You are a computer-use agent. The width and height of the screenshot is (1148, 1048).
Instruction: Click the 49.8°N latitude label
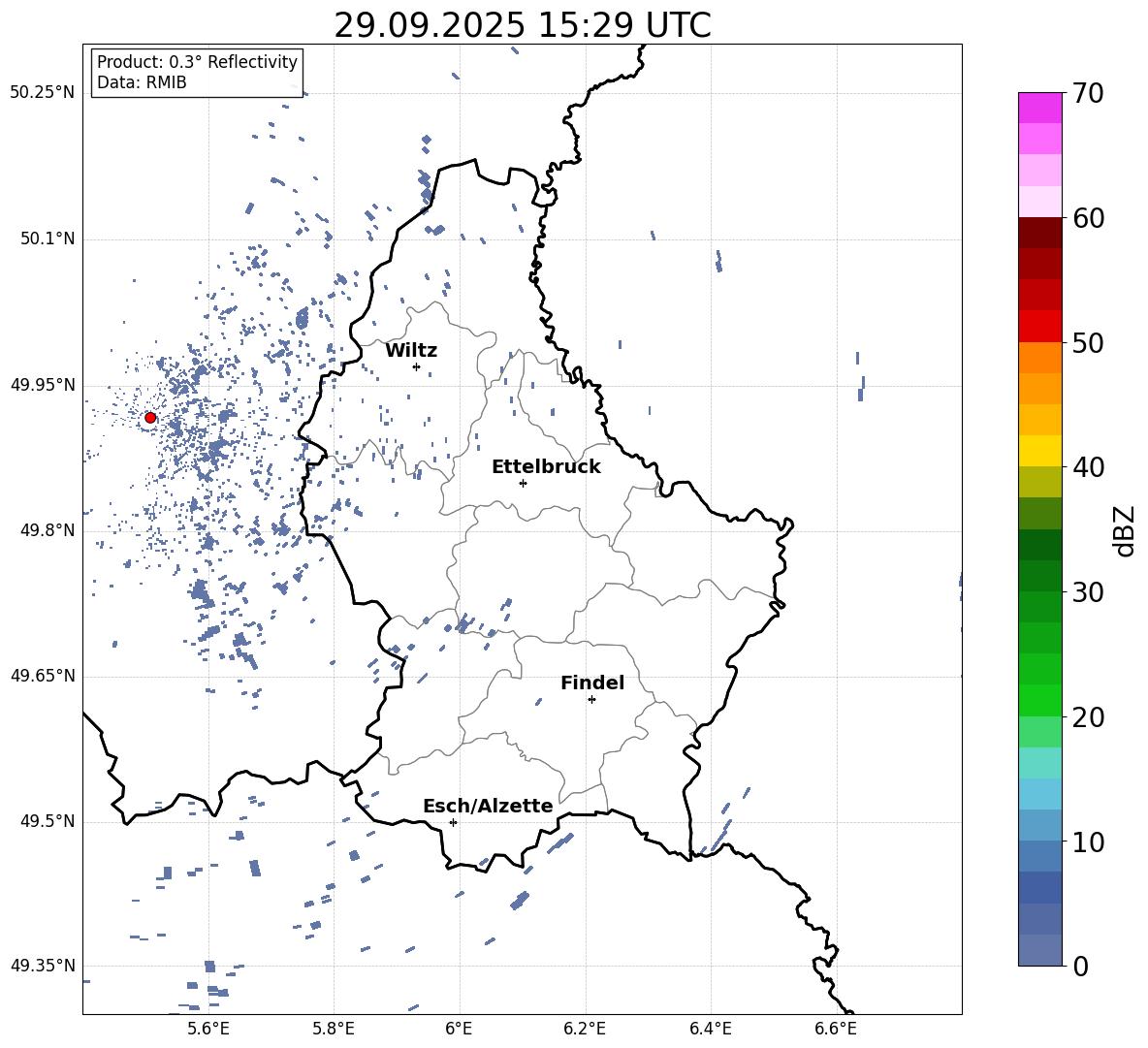point(48,530)
